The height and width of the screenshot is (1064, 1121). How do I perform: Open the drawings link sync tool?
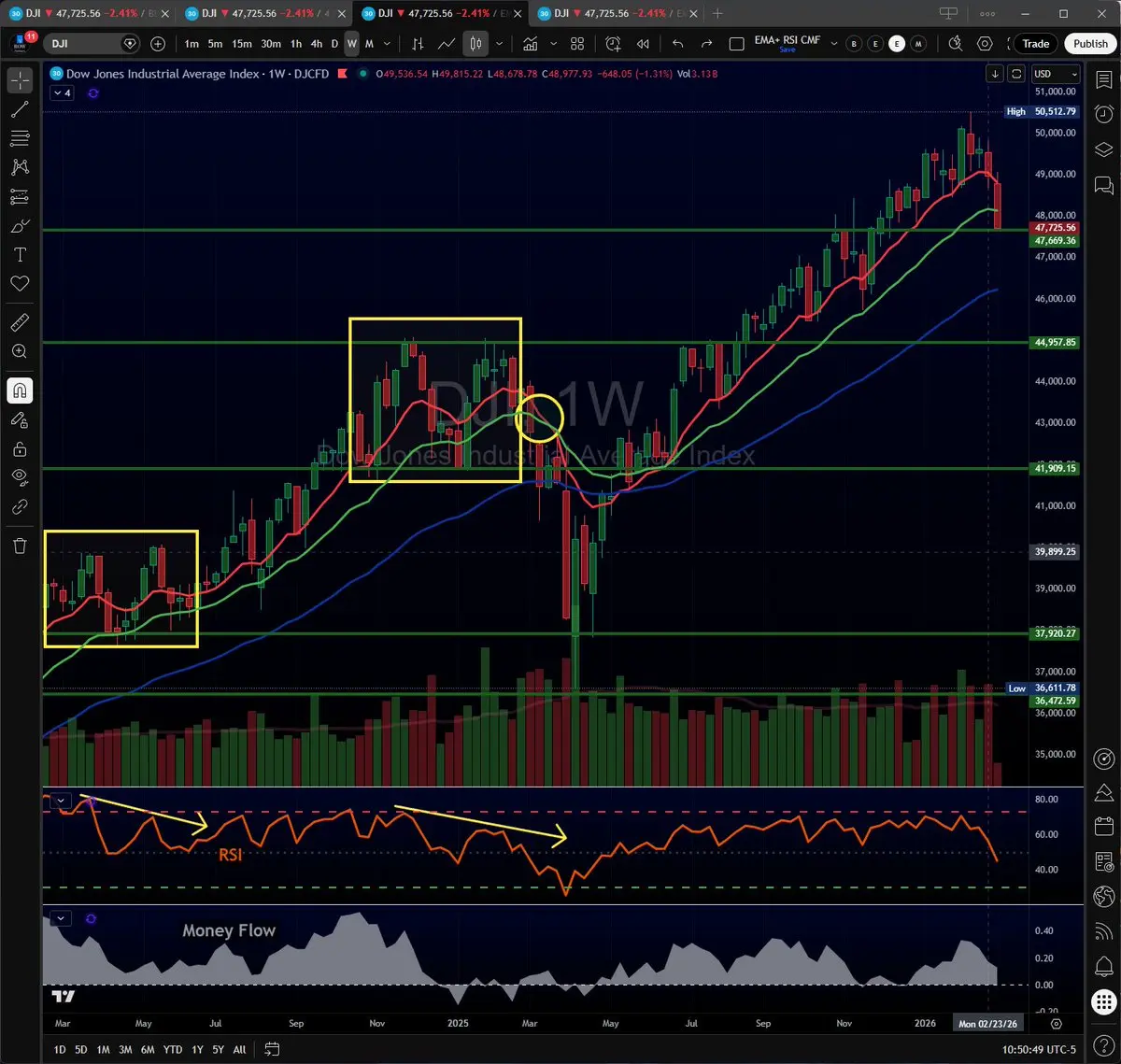coord(20,507)
